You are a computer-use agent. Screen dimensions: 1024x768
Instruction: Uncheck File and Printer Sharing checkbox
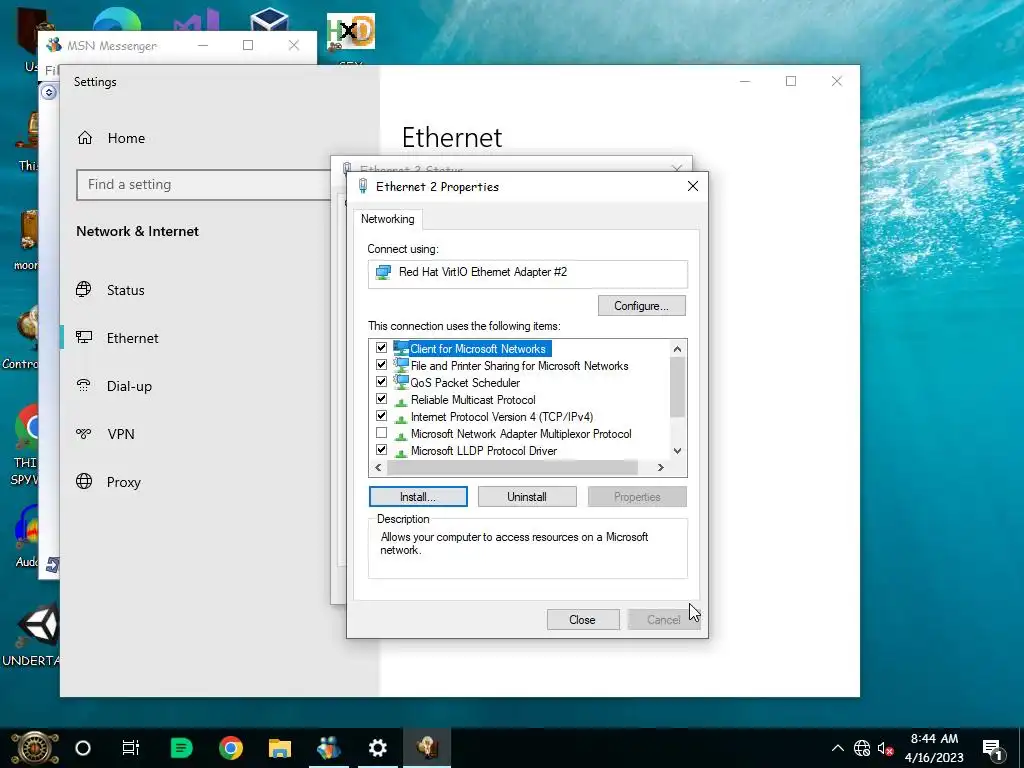(381, 365)
